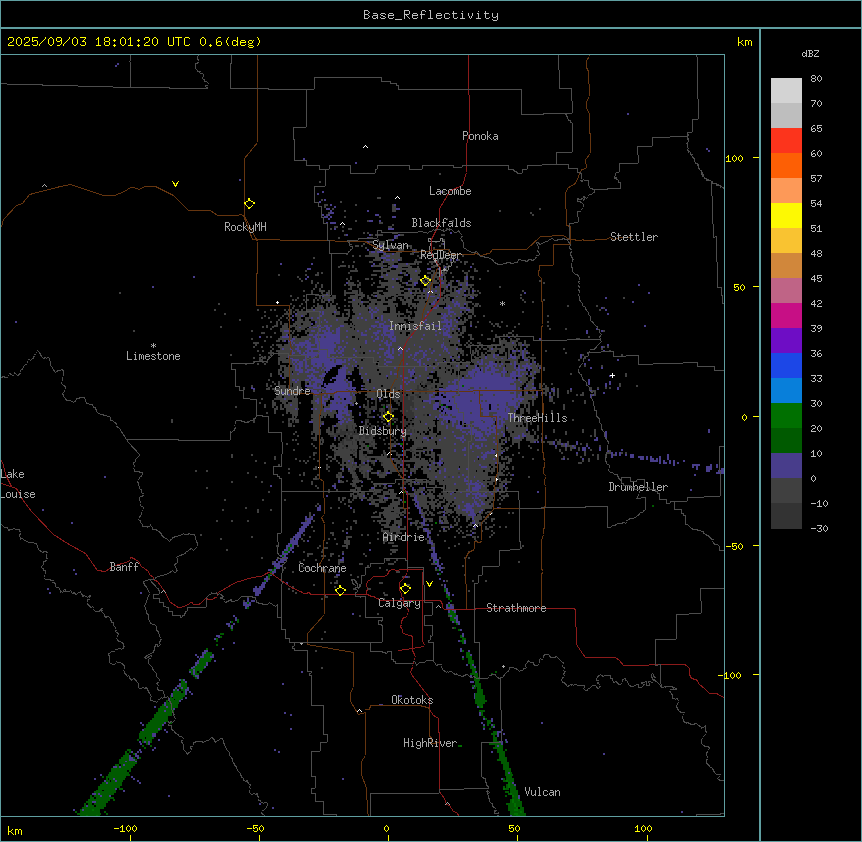The height and width of the screenshot is (842, 862).
Task: Click the Limestone label
Action: (153, 356)
